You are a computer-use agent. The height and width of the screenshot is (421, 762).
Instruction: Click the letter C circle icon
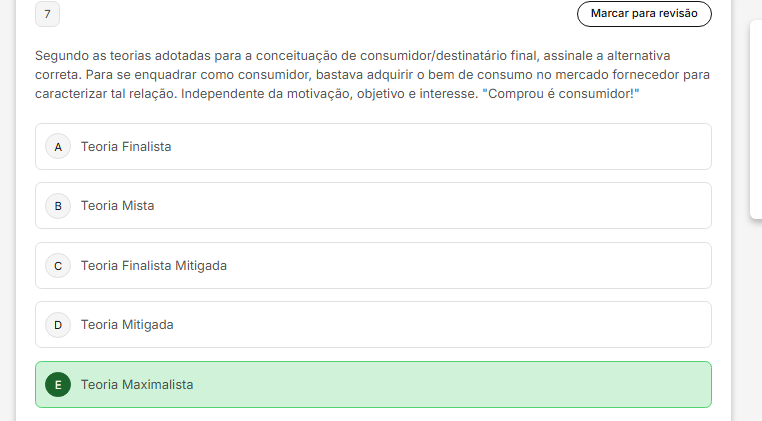58,266
